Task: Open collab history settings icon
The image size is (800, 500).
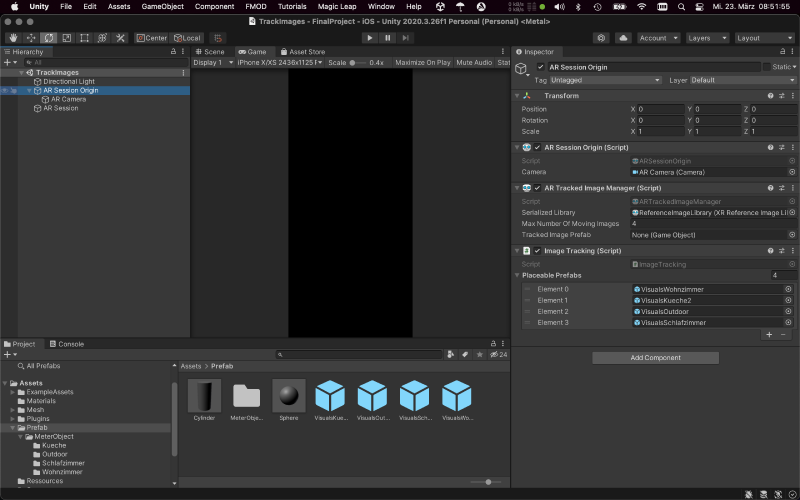Action: pyautogui.click(x=601, y=38)
